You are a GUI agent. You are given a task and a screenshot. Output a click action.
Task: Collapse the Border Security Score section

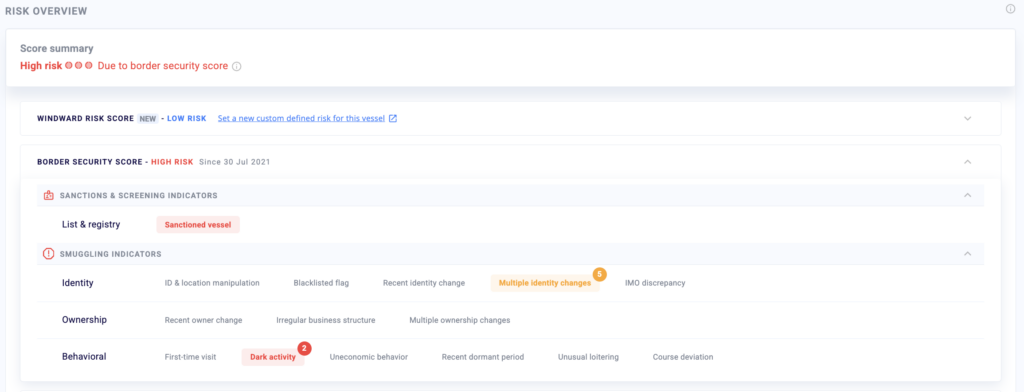[x=968, y=161]
